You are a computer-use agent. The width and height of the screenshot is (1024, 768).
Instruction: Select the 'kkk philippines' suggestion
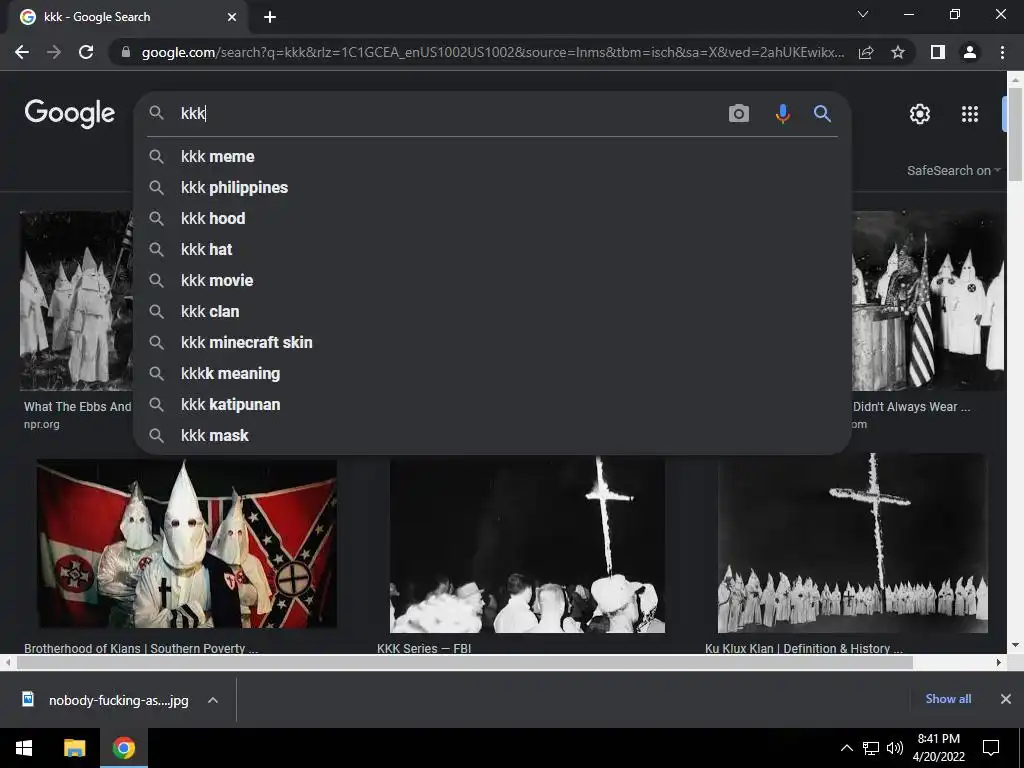[x=492, y=187]
